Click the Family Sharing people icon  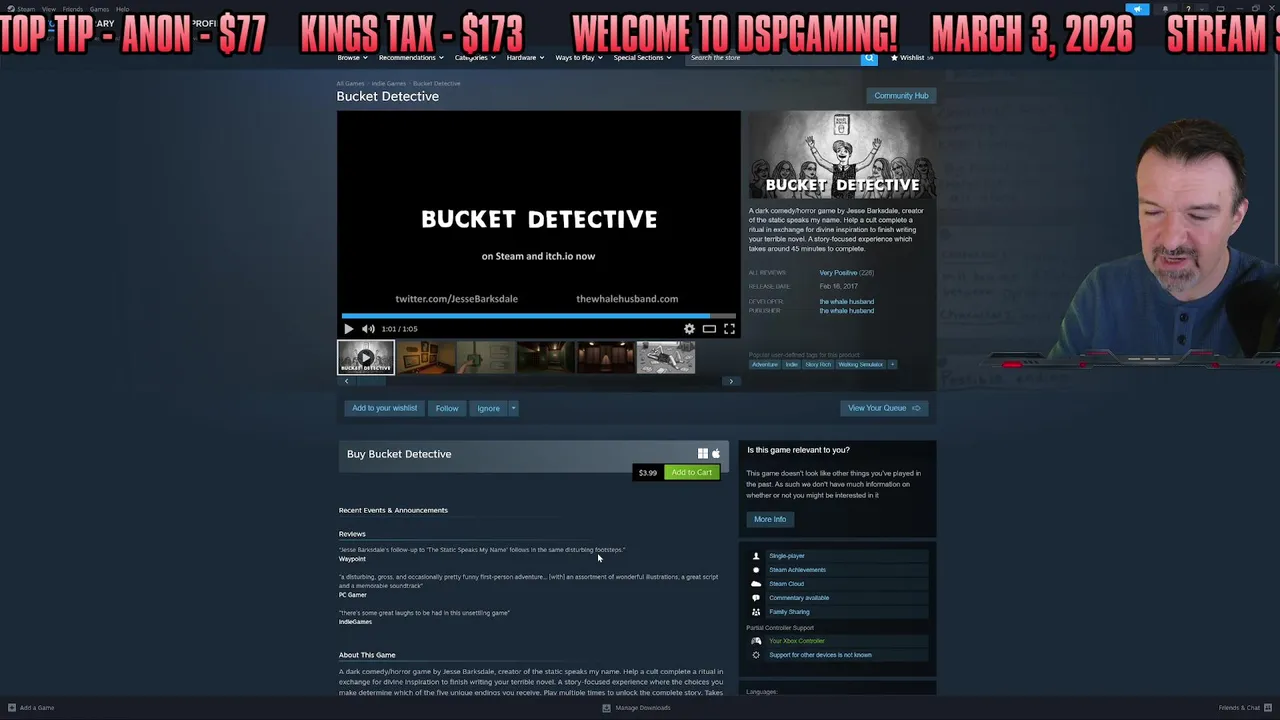(x=756, y=612)
